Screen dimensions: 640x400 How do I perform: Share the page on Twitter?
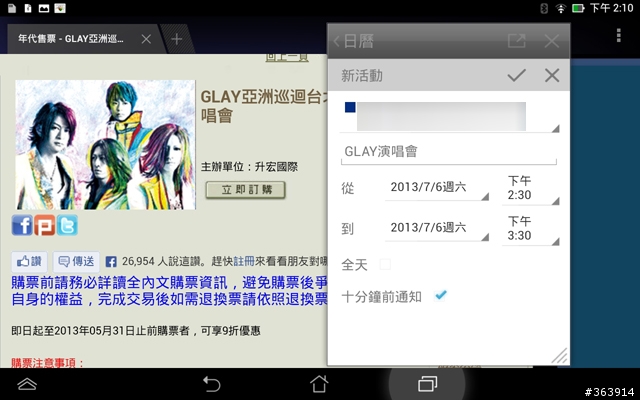tap(67, 225)
